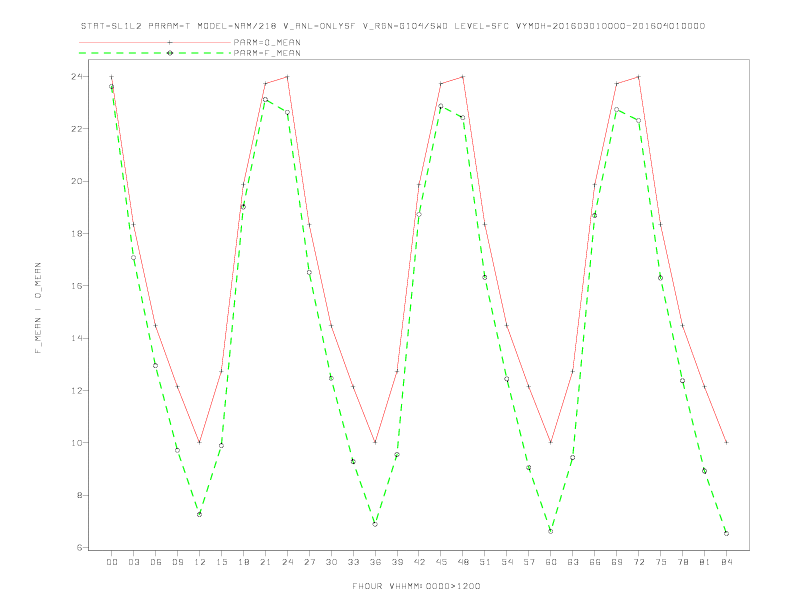Viewport: 792px width, 612px height.
Task: Click the green F_MEAN circle marker at hour 09
Action: point(177,450)
